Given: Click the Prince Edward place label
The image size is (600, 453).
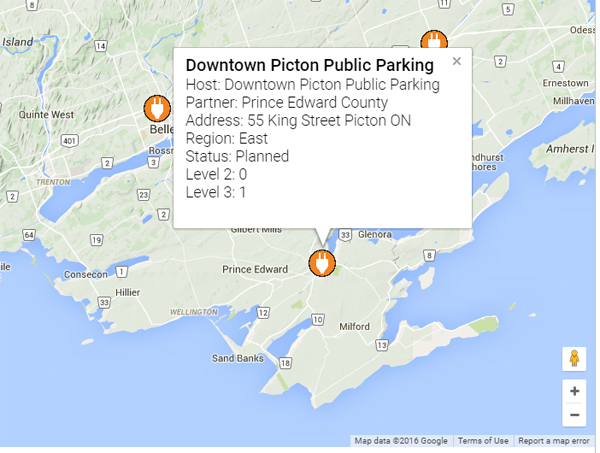Looking at the screenshot, I should pos(255,269).
